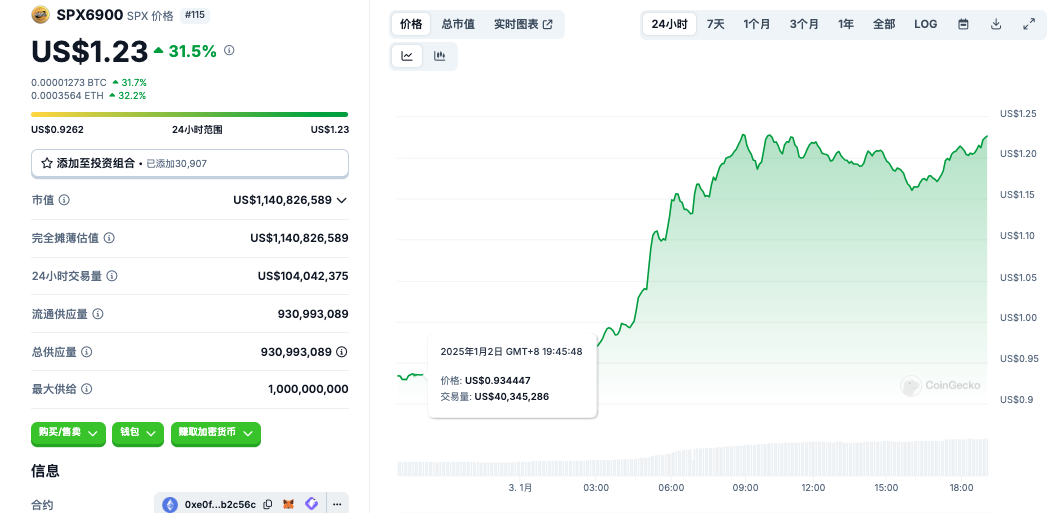Select the 3个月 time range
Screen dimensions: 1052x513
(x=804, y=24)
